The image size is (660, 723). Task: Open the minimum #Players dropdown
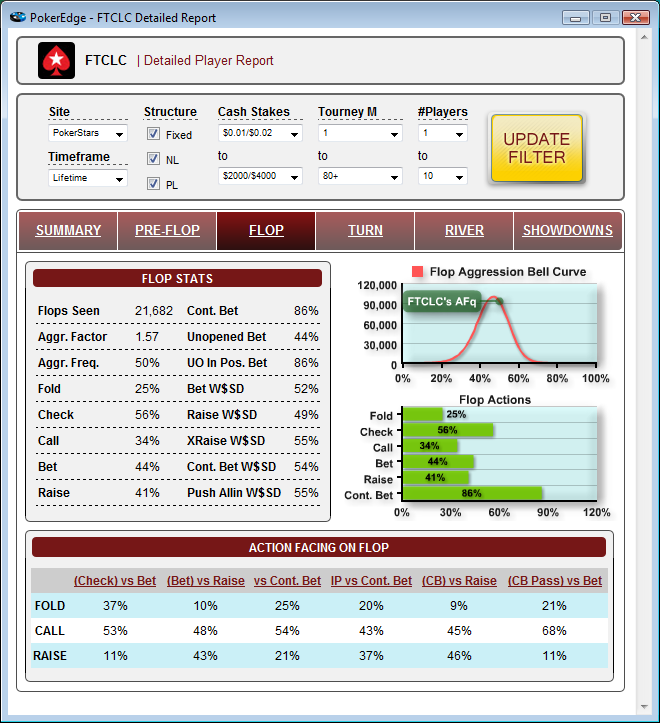pos(443,133)
